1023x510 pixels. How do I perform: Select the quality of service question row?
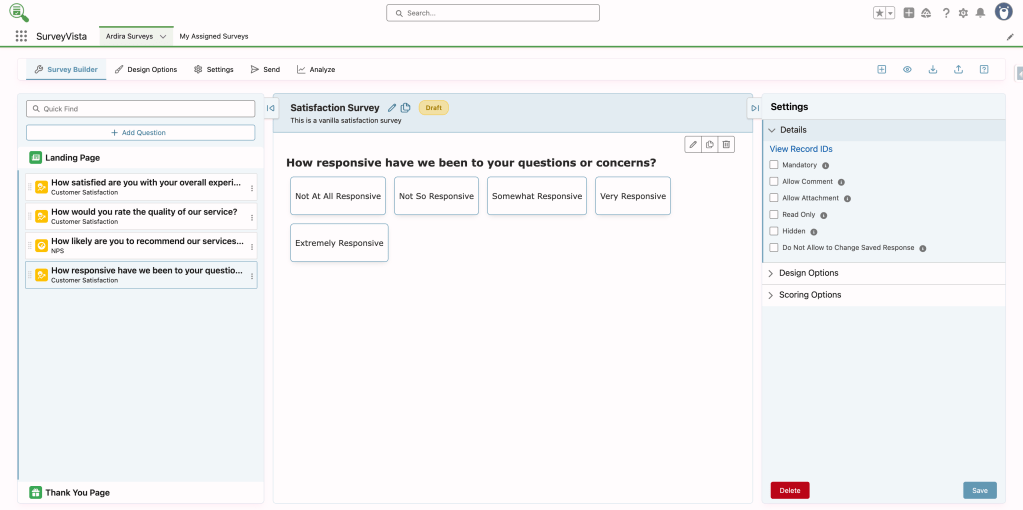(141, 216)
